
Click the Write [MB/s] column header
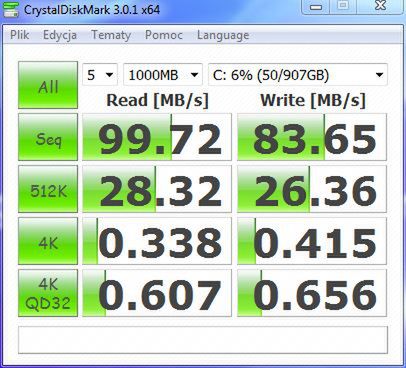(x=313, y=100)
